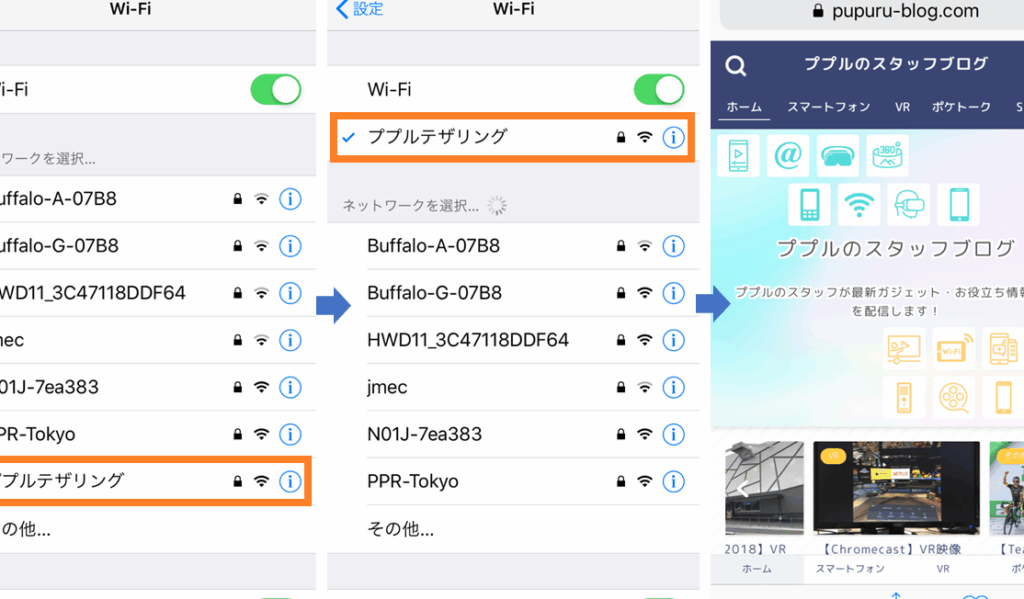Click the VR goggles icon on blog banner
1024x599 pixels.
tap(837, 155)
